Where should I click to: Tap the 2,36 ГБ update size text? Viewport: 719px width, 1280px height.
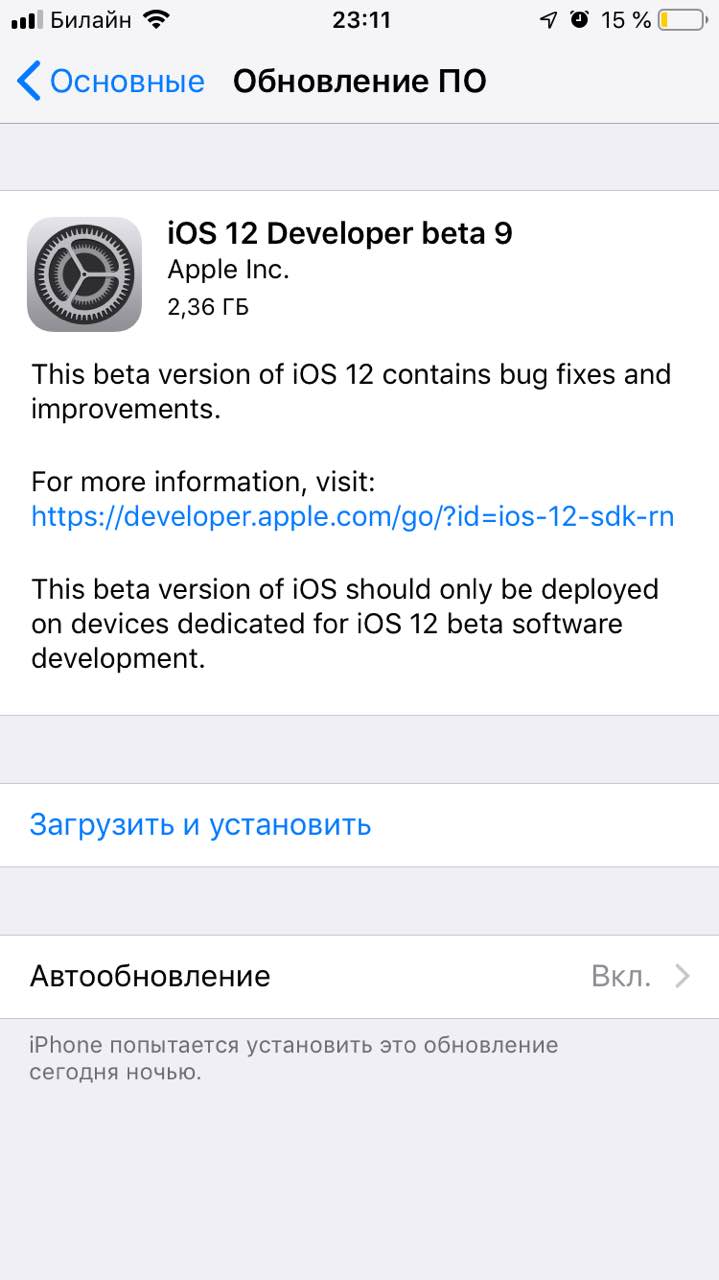click(208, 307)
